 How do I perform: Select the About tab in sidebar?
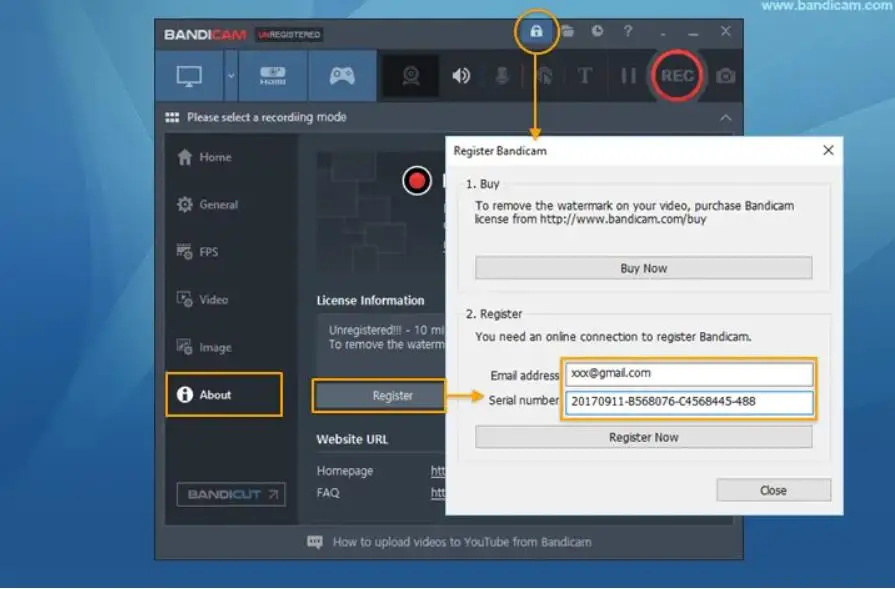click(x=224, y=394)
